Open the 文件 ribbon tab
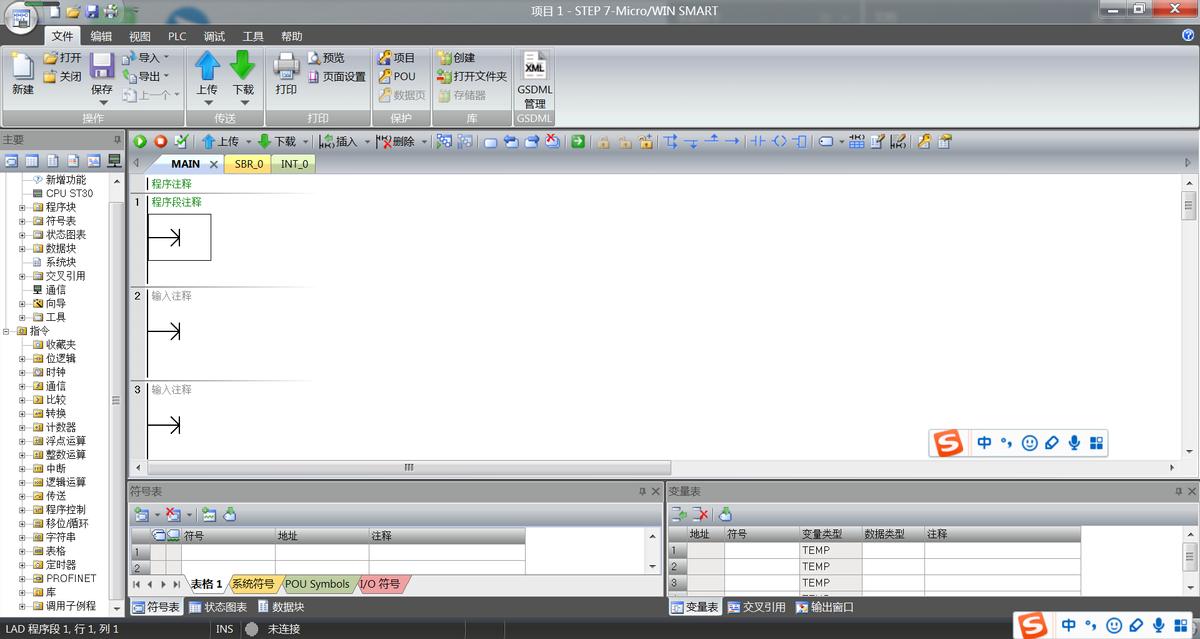Image resolution: width=1200 pixels, height=639 pixels. [x=63, y=36]
